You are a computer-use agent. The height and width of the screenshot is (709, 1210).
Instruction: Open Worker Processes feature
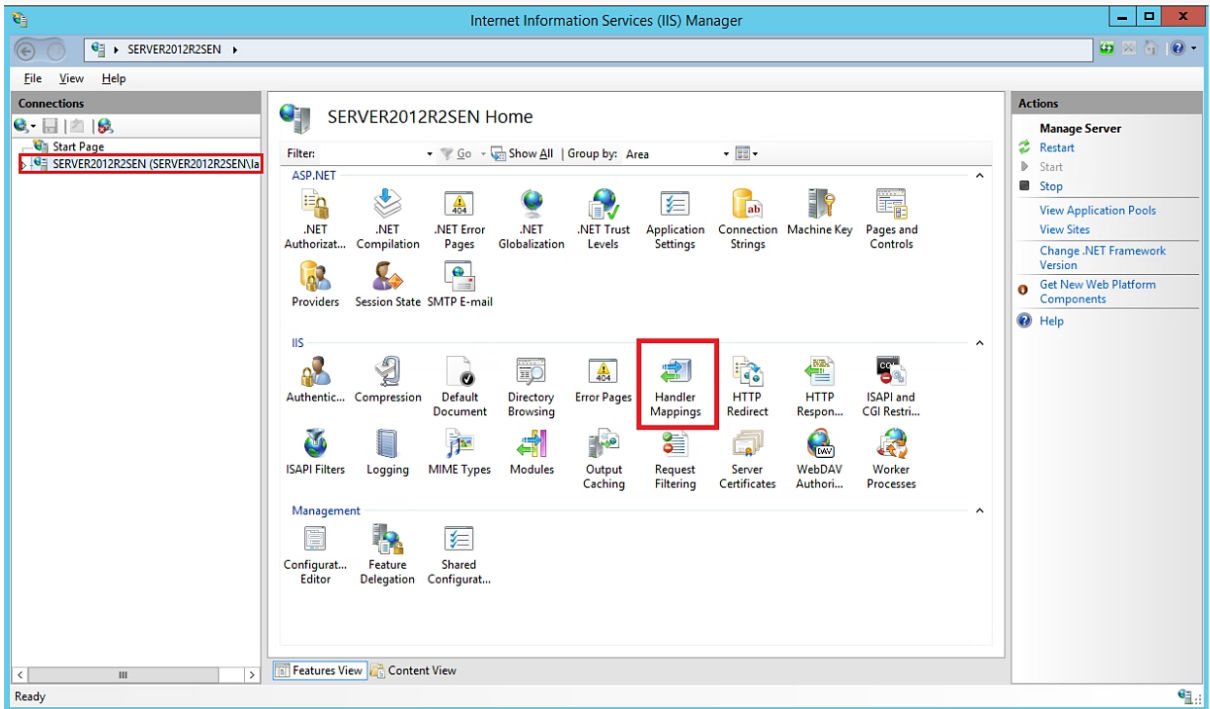pyautogui.click(x=891, y=459)
